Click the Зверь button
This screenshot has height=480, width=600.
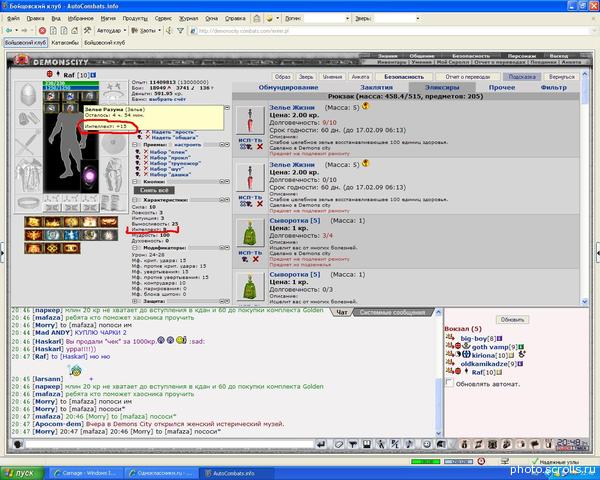point(306,77)
